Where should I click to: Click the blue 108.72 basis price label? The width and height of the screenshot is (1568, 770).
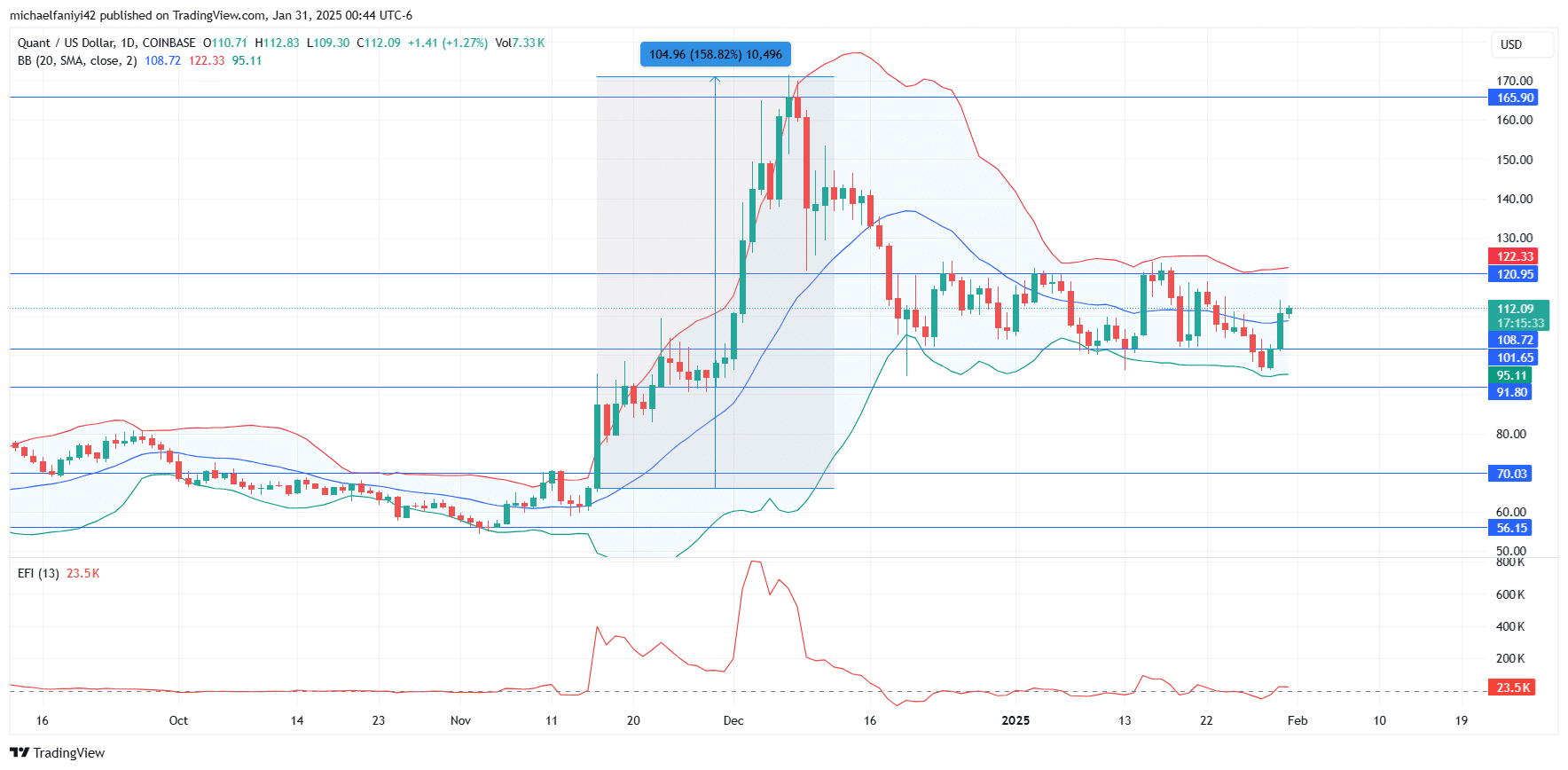point(1512,340)
